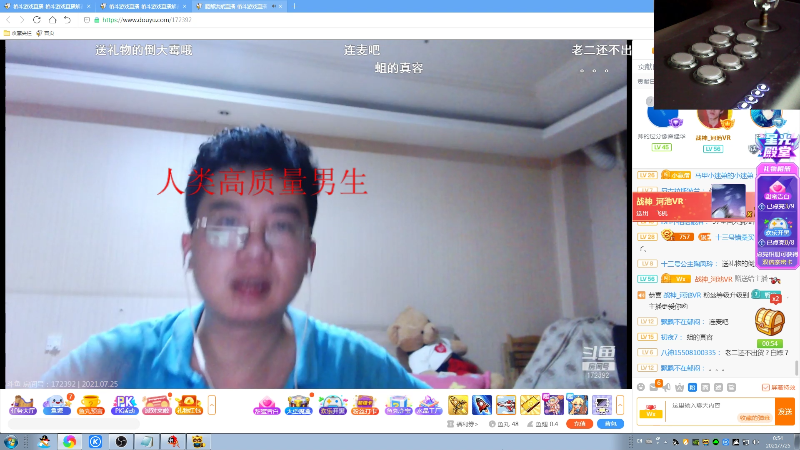Choose the purple anime girl gift
800x450 pixels.
554,405
